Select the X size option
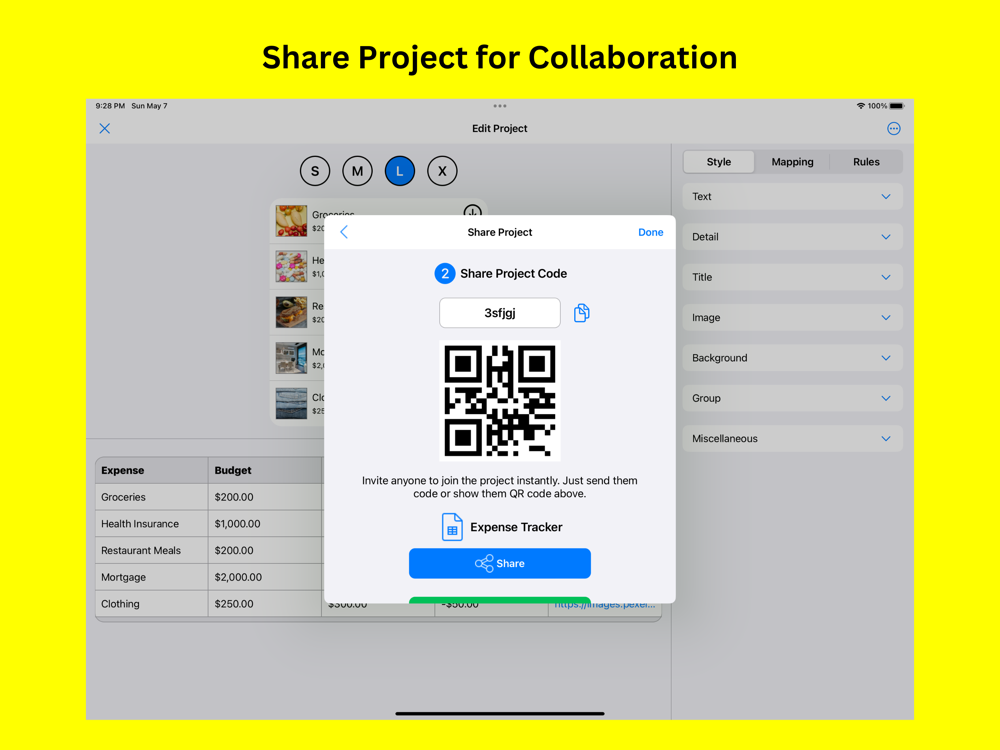 [442, 171]
